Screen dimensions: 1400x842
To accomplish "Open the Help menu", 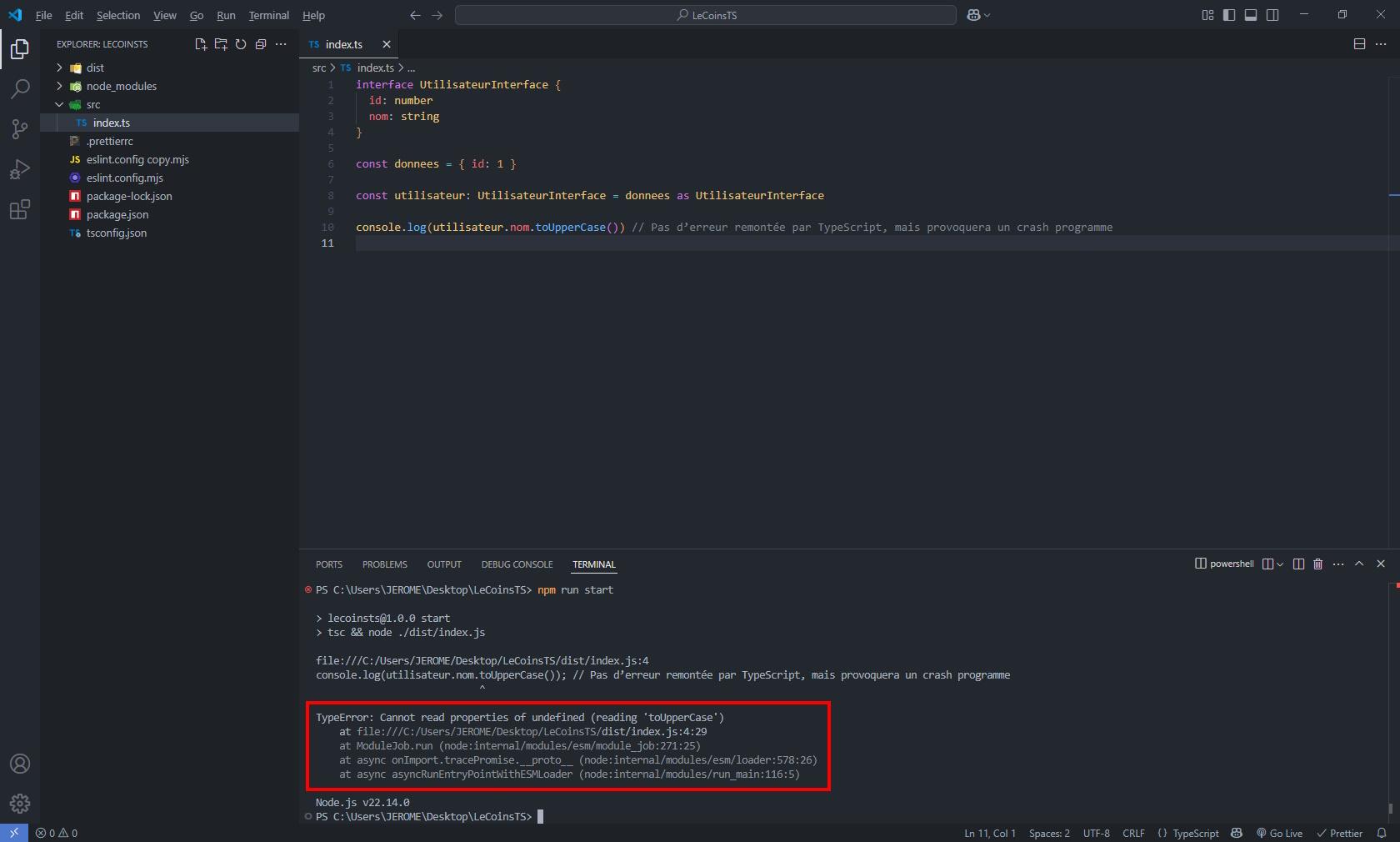I will coord(313,15).
